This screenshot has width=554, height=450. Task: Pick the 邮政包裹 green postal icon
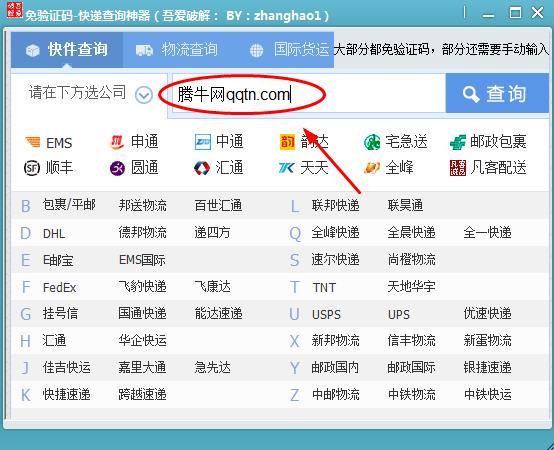click(458, 142)
